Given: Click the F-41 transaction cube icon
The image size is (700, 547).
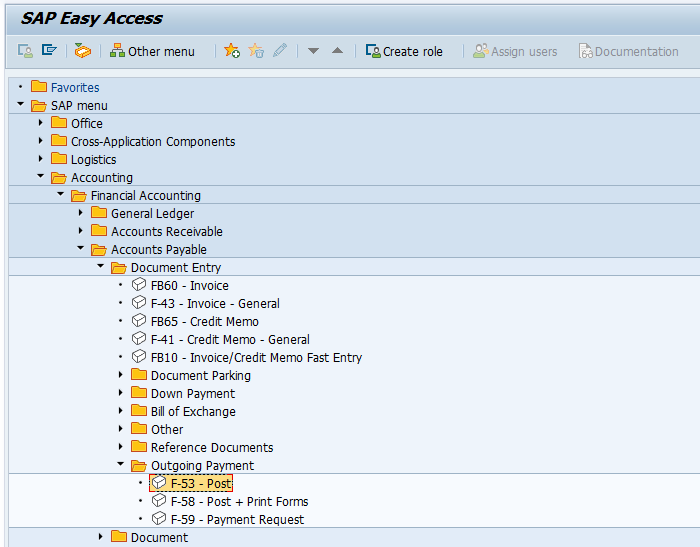Looking at the screenshot, I should [139, 338].
